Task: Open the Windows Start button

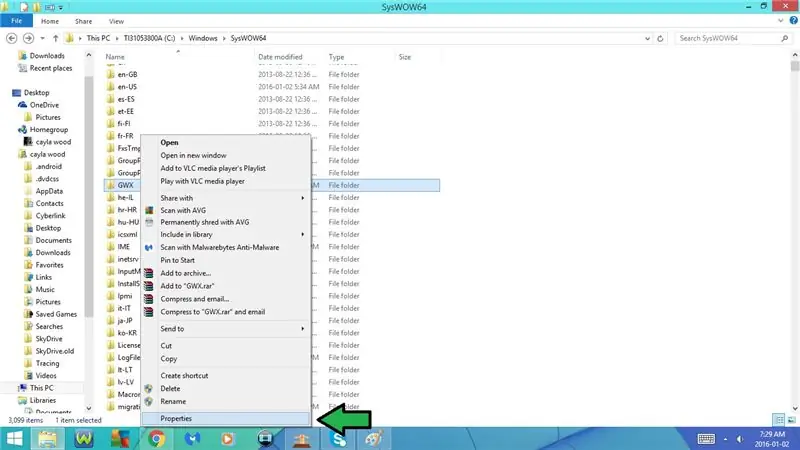Action: 14,439
